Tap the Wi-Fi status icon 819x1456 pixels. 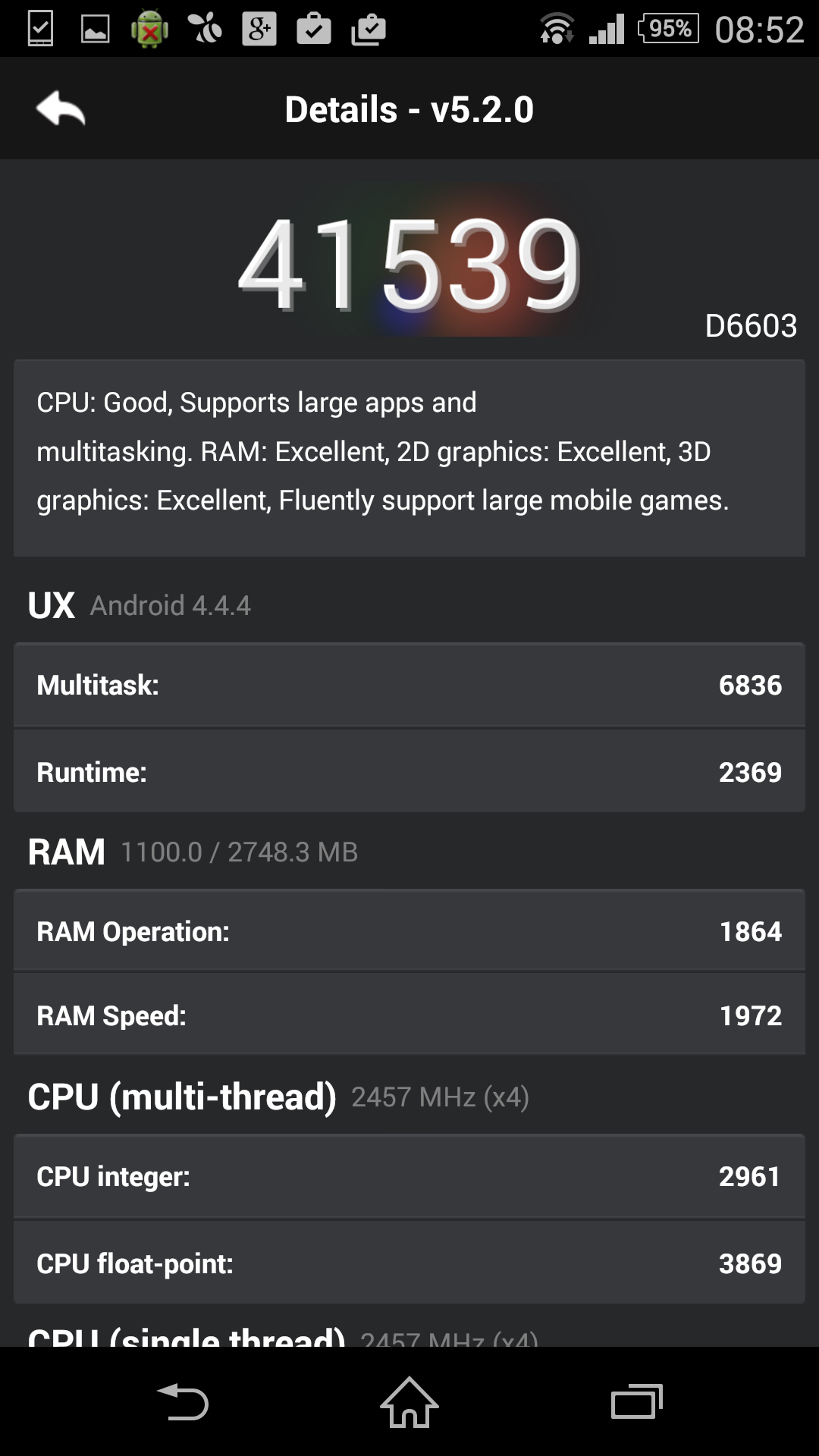tap(556, 30)
